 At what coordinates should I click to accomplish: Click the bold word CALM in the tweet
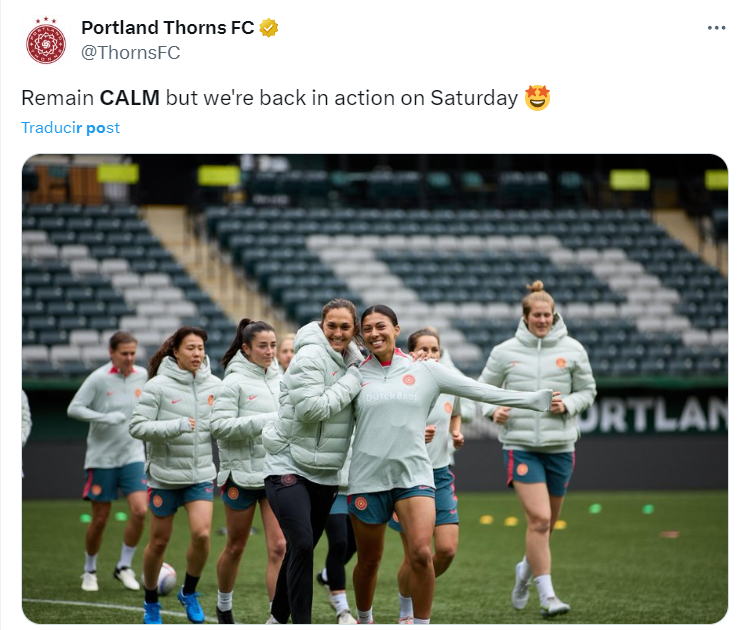click(x=129, y=98)
